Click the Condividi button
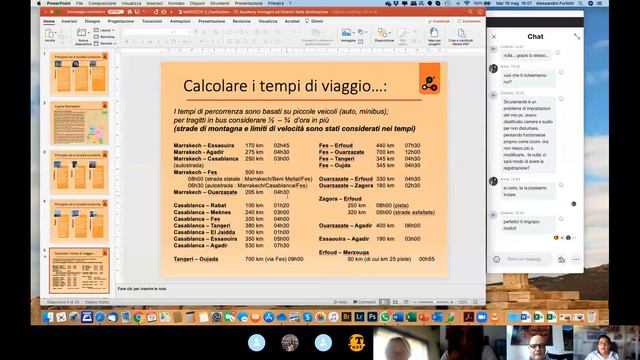The height and width of the screenshot is (360, 640). point(439,21)
